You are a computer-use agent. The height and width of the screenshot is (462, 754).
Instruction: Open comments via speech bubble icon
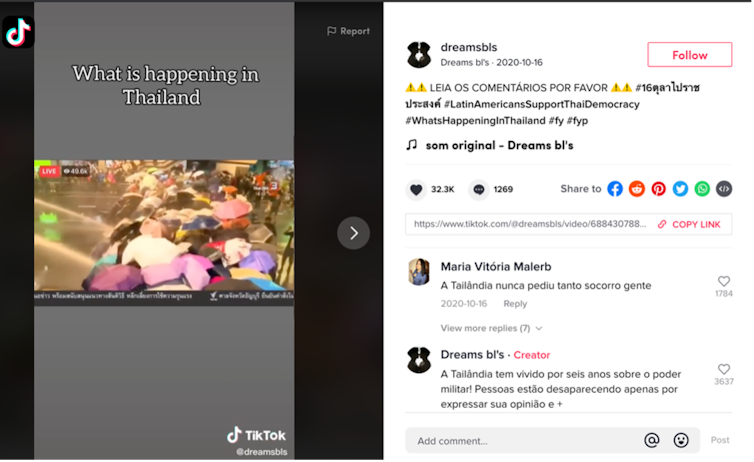pos(479,189)
